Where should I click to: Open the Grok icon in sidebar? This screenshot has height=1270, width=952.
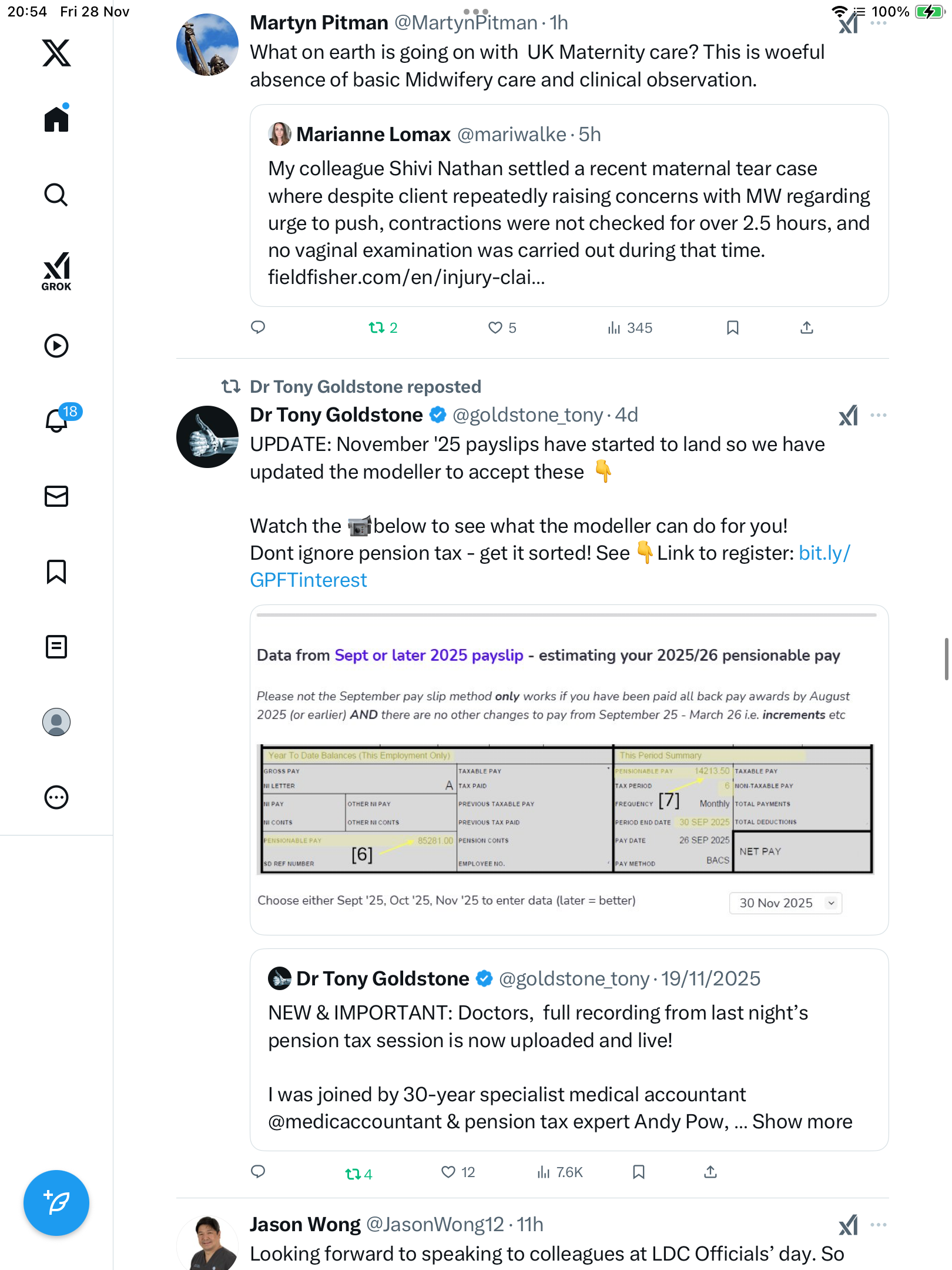56,272
